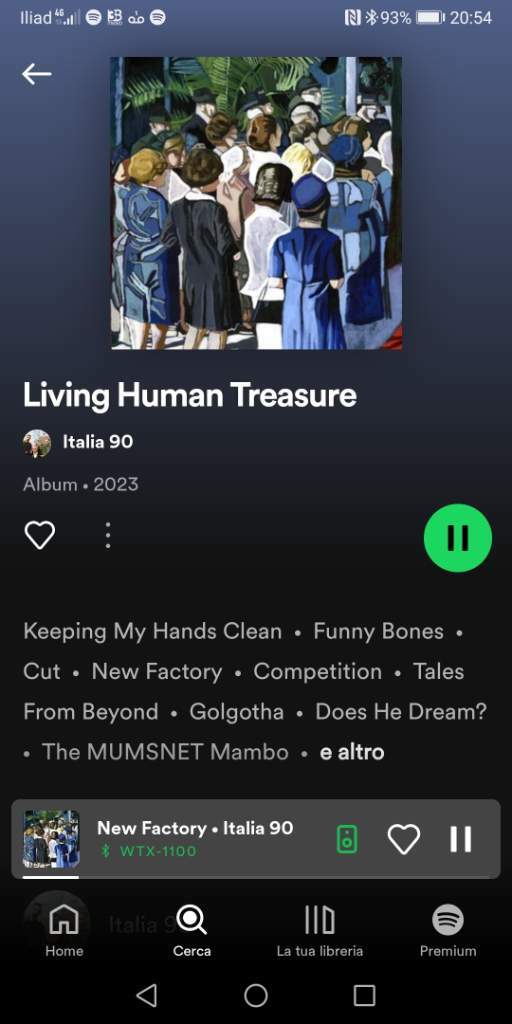This screenshot has height=1024, width=512.
Task: Tap the Android back navigation triangle
Action: click(147, 995)
